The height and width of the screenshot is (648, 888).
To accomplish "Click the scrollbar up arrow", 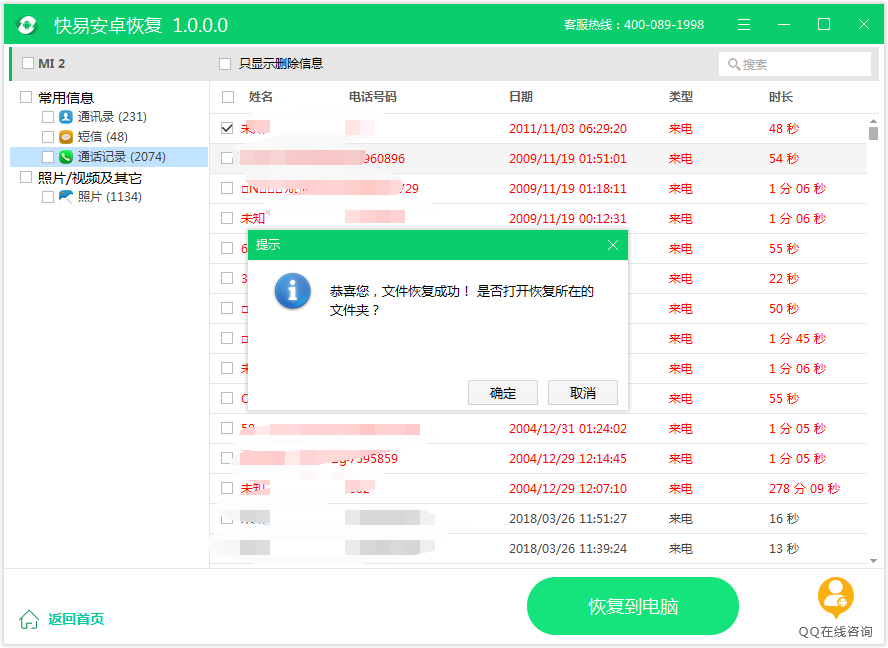I will click(x=873, y=121).
